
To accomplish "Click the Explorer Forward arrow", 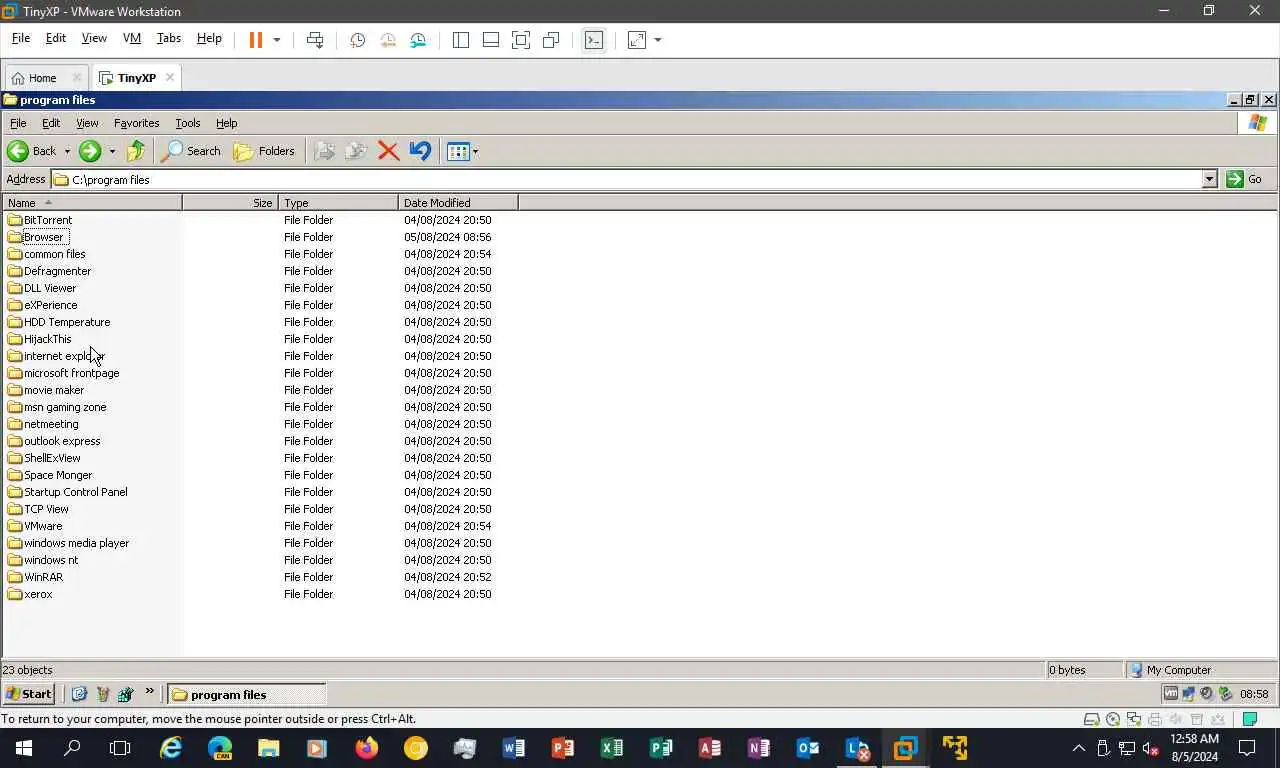I will point(90,151).
